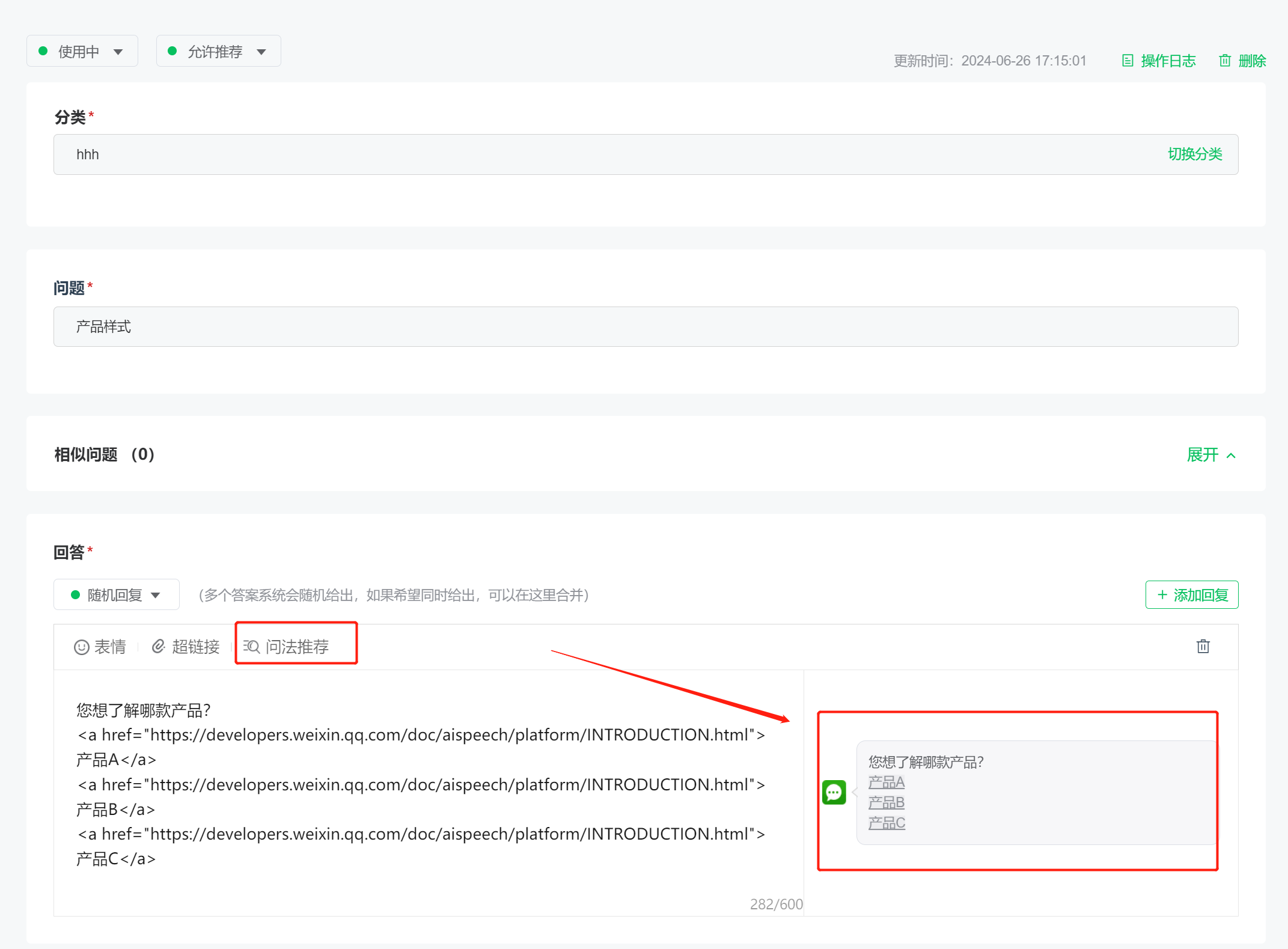Click the 产品B preview link

pyautogui.click(x=887, y=803)
